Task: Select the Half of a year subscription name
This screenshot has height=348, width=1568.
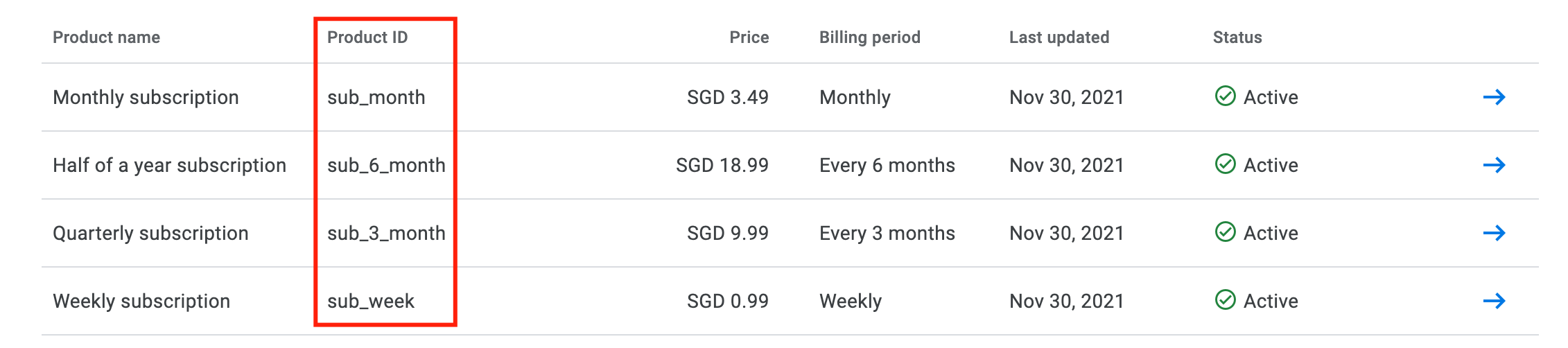Action: click(x=169, y=165)
